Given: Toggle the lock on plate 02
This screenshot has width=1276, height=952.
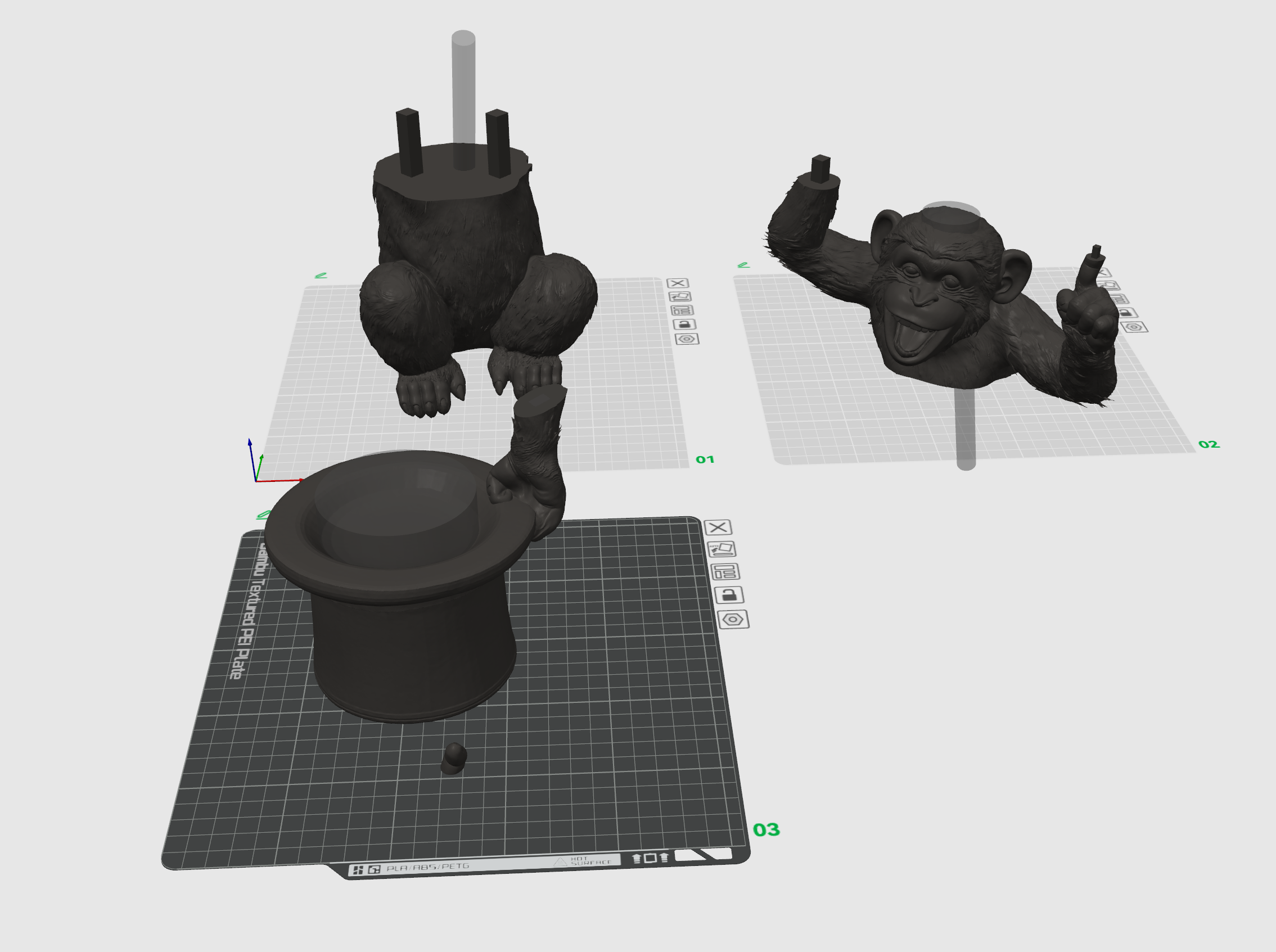Looking at the screenshot, I should click(1128, 313).
